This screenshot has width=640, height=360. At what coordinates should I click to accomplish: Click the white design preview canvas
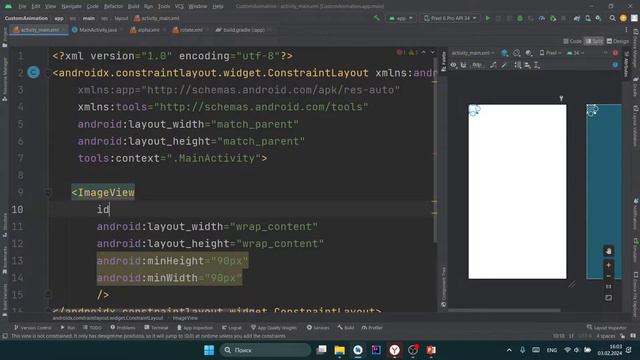517,192
